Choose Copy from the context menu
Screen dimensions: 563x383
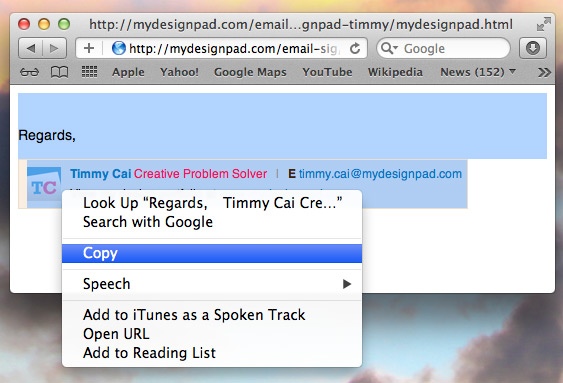click(212, 253)
